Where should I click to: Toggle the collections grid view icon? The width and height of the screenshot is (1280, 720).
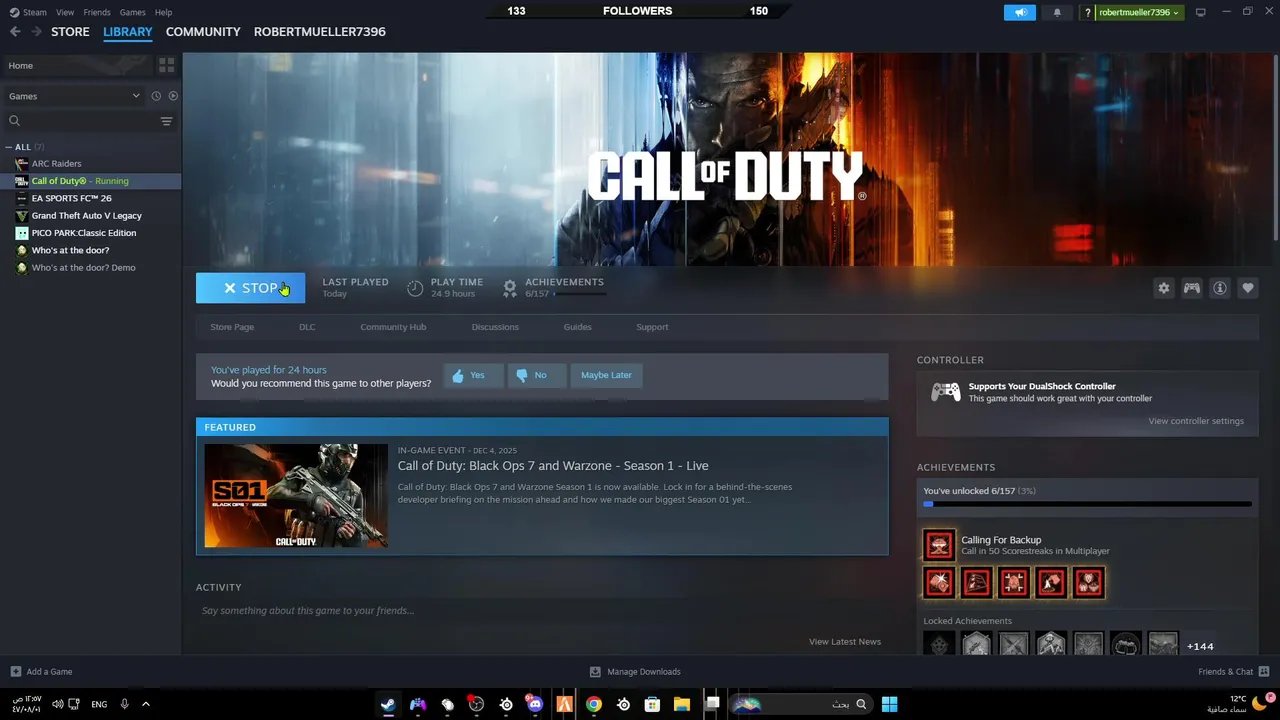coord(167,65)
